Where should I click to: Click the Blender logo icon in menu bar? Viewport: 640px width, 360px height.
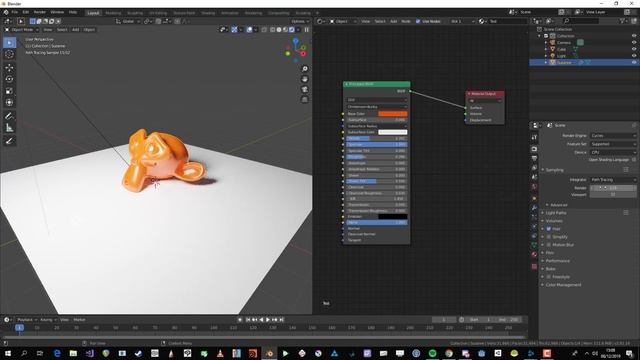6,12
